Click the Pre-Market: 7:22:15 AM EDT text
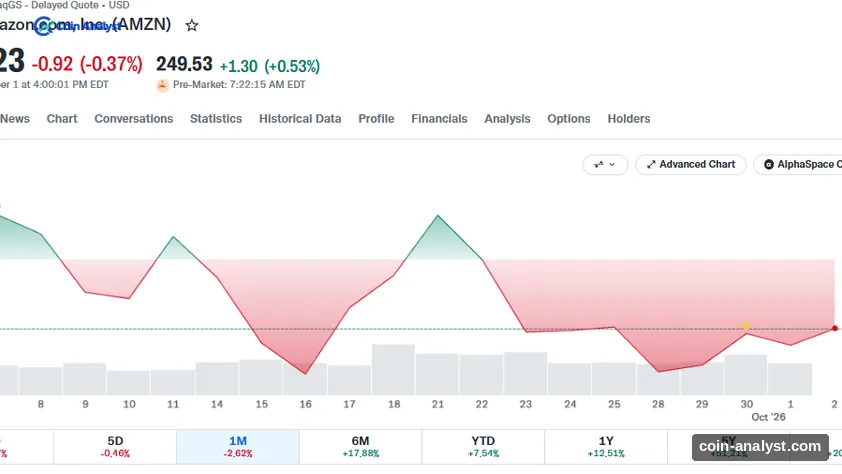Viewport: 842px width, 474px height. click(239, 85)
